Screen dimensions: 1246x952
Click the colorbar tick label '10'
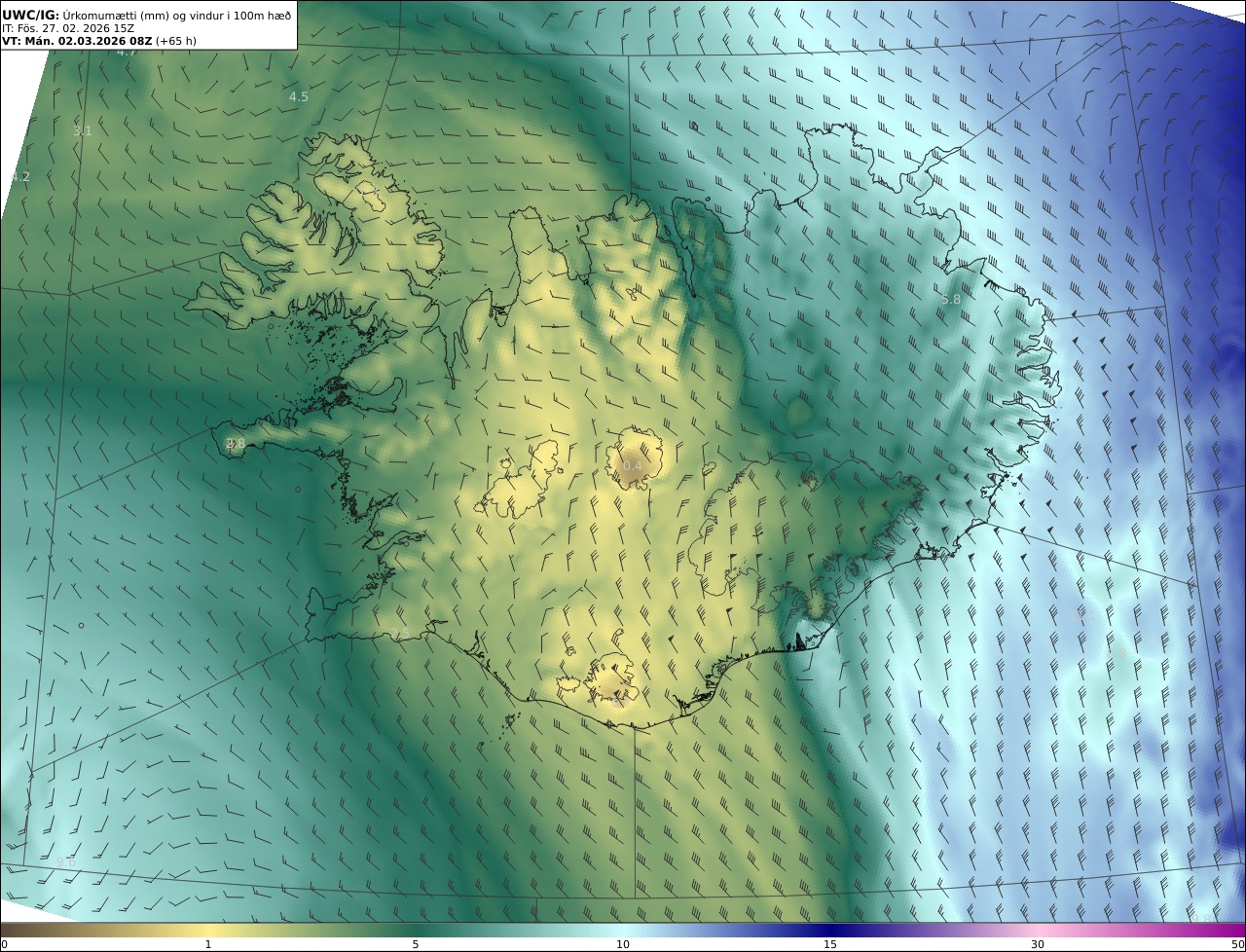(x=623, y=944)
